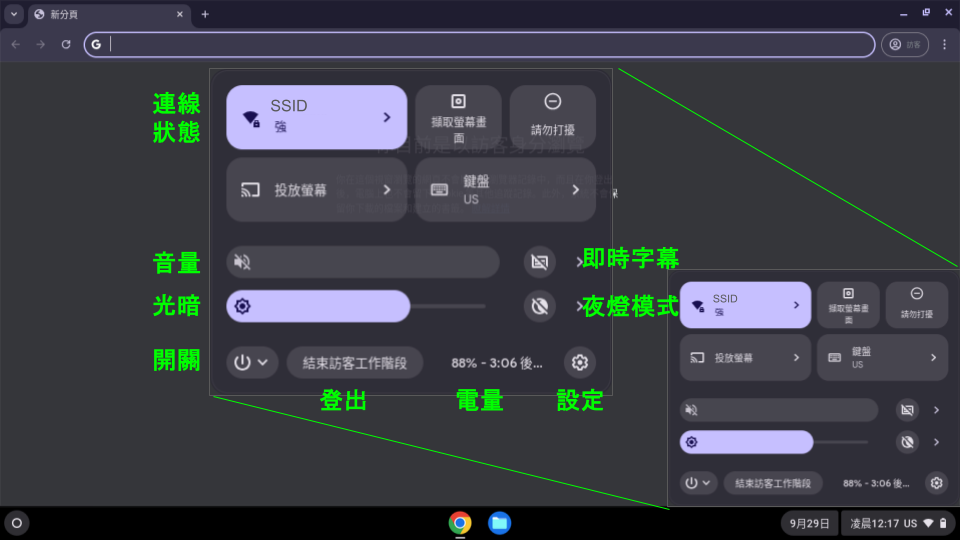Click volume slider track in enlarged panel
The image size is (960, 540).
(x=363, y=262)
